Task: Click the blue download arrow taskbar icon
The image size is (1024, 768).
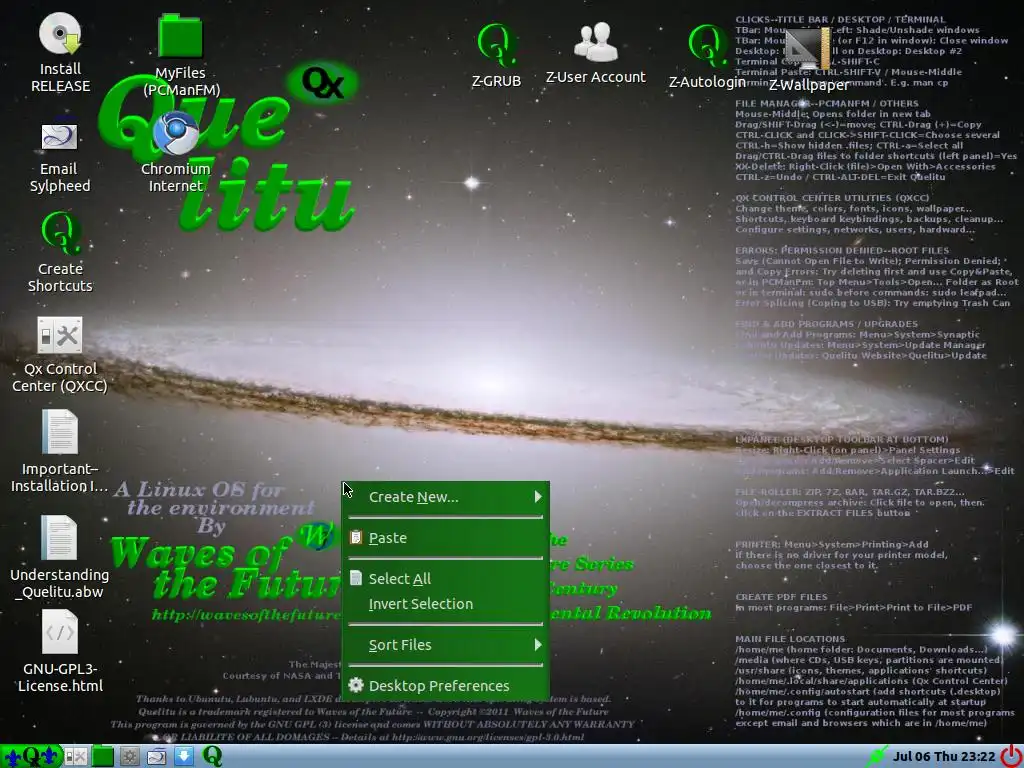Action: click(x=184, y=756)
